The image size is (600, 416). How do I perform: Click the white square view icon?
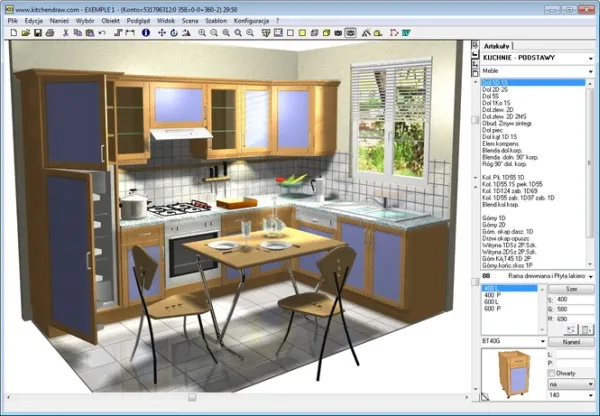(x=290, y=33)
